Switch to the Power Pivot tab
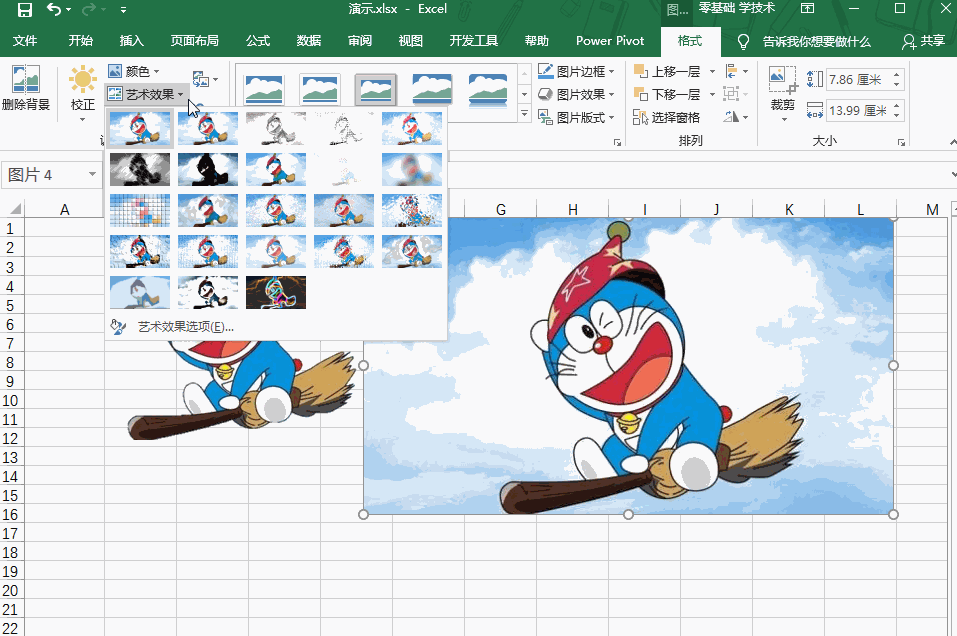The image size is (957, 636). point(610,41)
